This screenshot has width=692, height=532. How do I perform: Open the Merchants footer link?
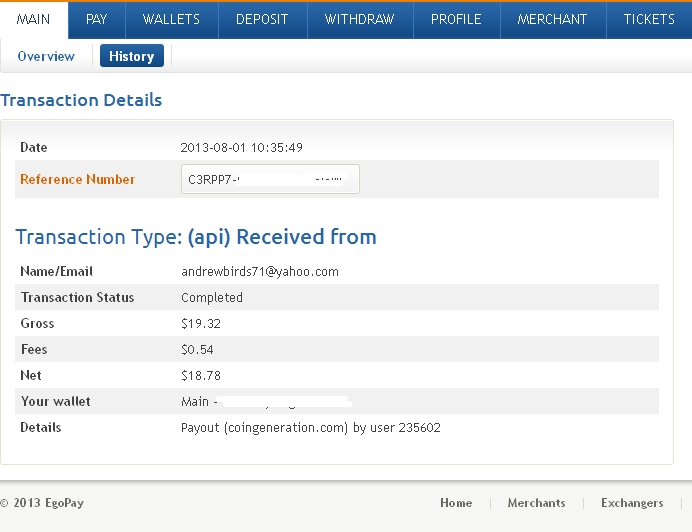(536, 503)
